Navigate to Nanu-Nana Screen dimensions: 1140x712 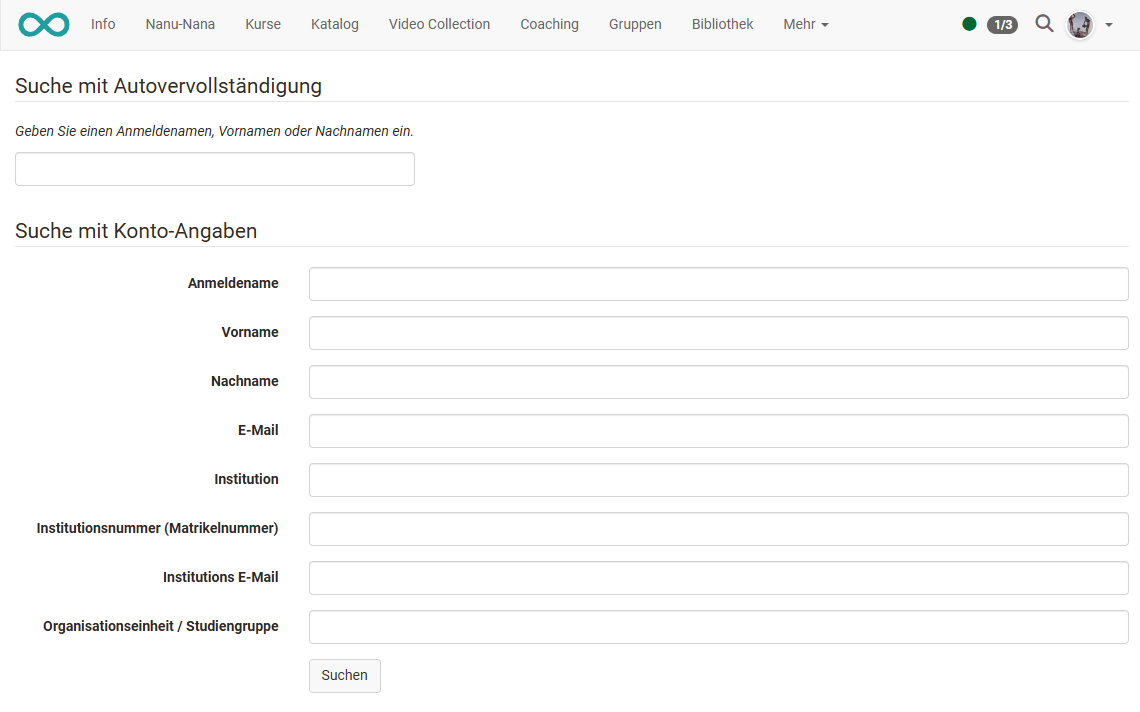[x=180, y=24]
